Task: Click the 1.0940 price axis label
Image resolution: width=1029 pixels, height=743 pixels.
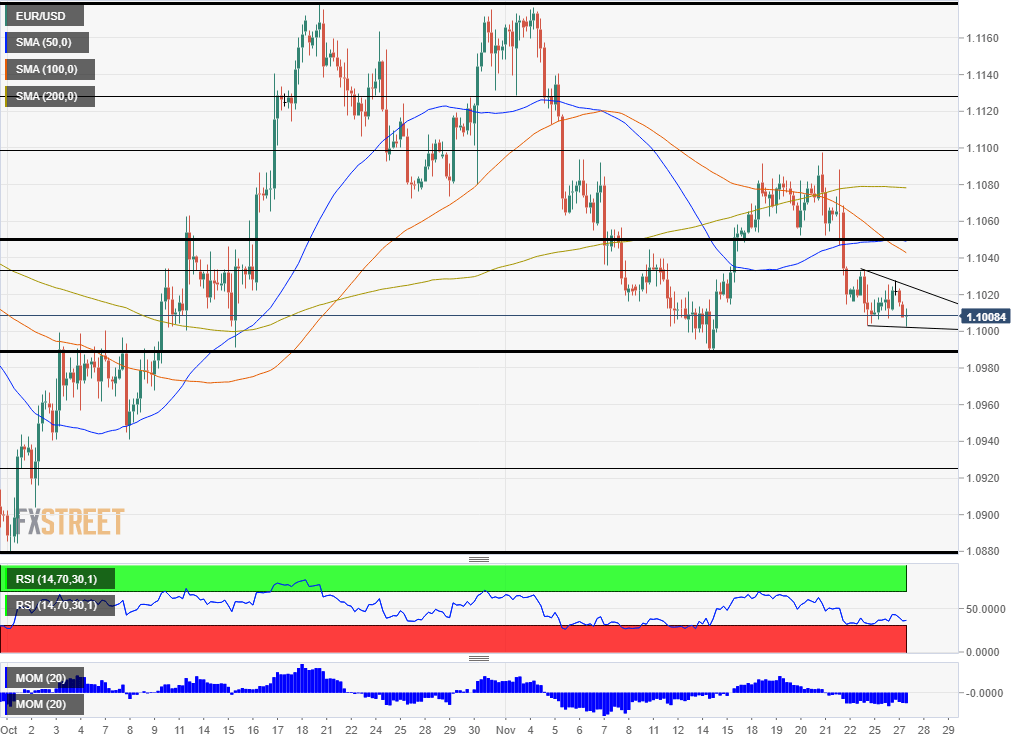Action: pos(982,441)
